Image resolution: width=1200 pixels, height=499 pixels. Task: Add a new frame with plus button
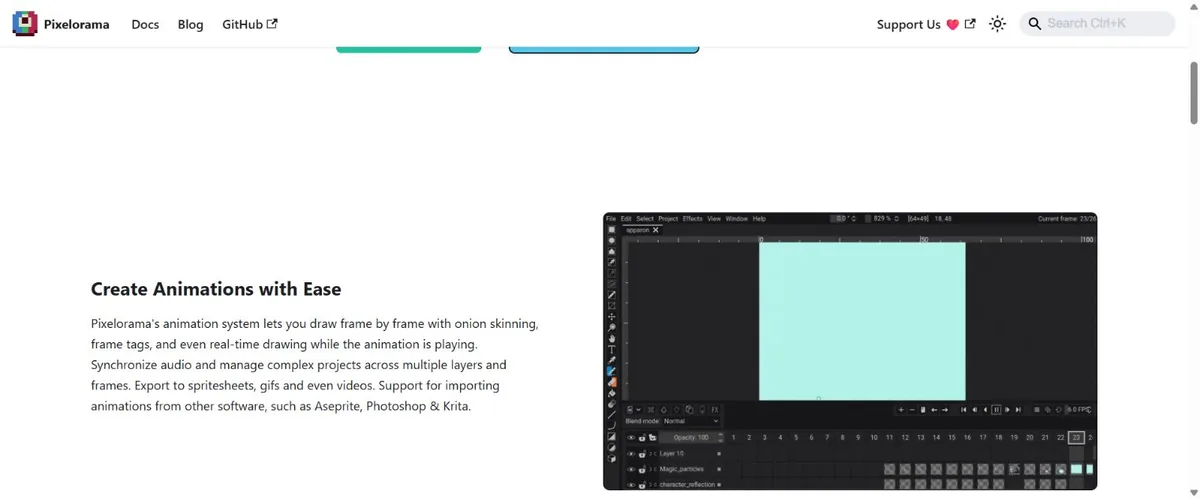pos(901,410)
